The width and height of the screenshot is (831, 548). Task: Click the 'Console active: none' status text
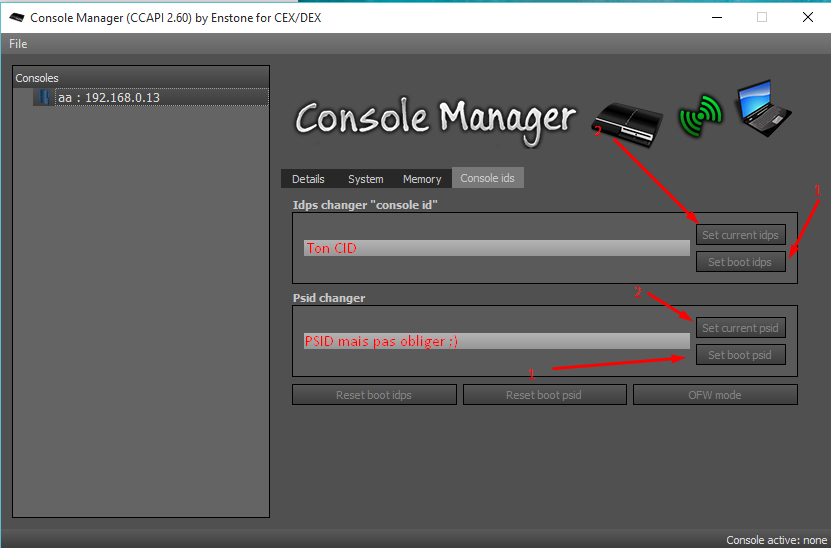776,540
